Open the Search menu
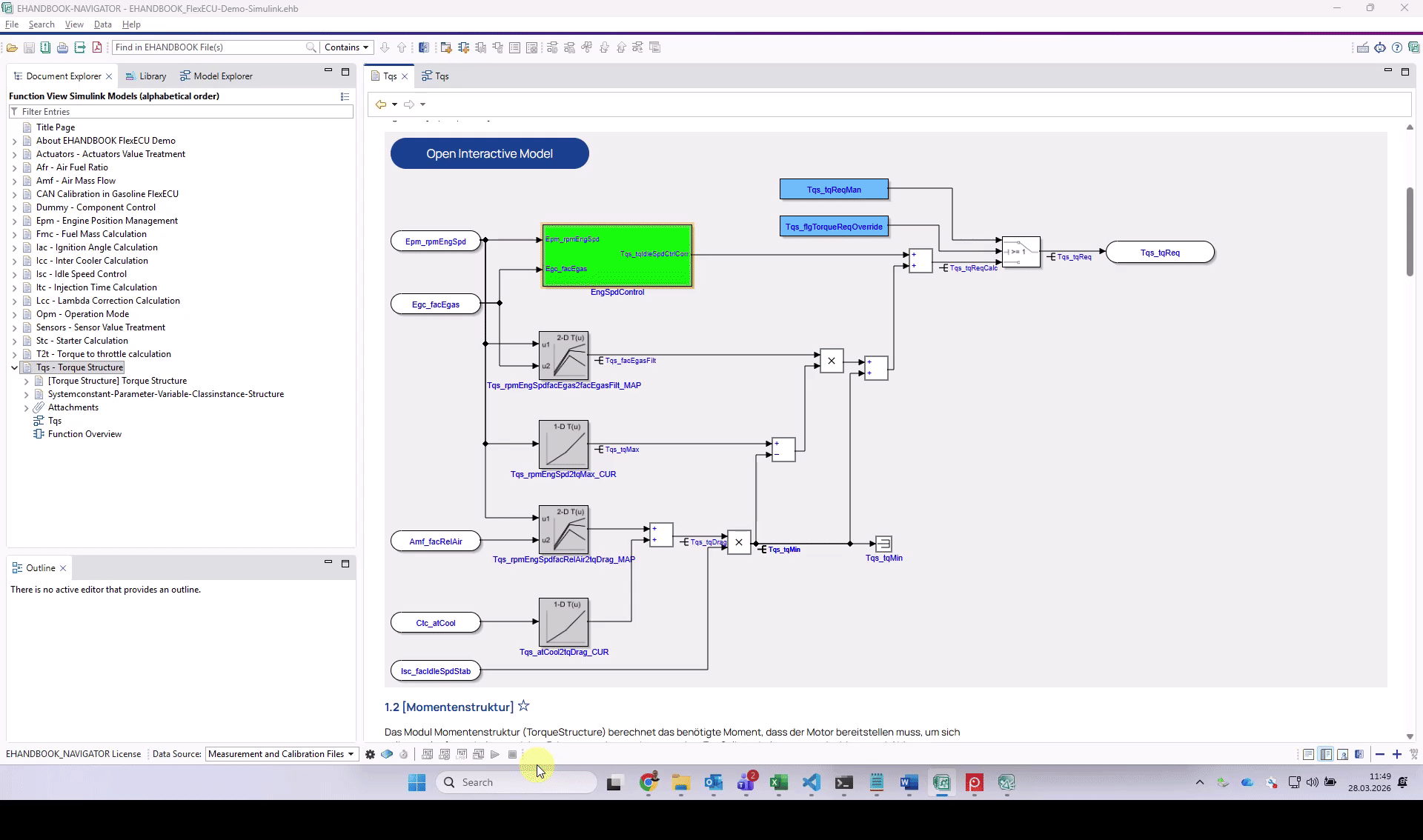 click(42, 24)
